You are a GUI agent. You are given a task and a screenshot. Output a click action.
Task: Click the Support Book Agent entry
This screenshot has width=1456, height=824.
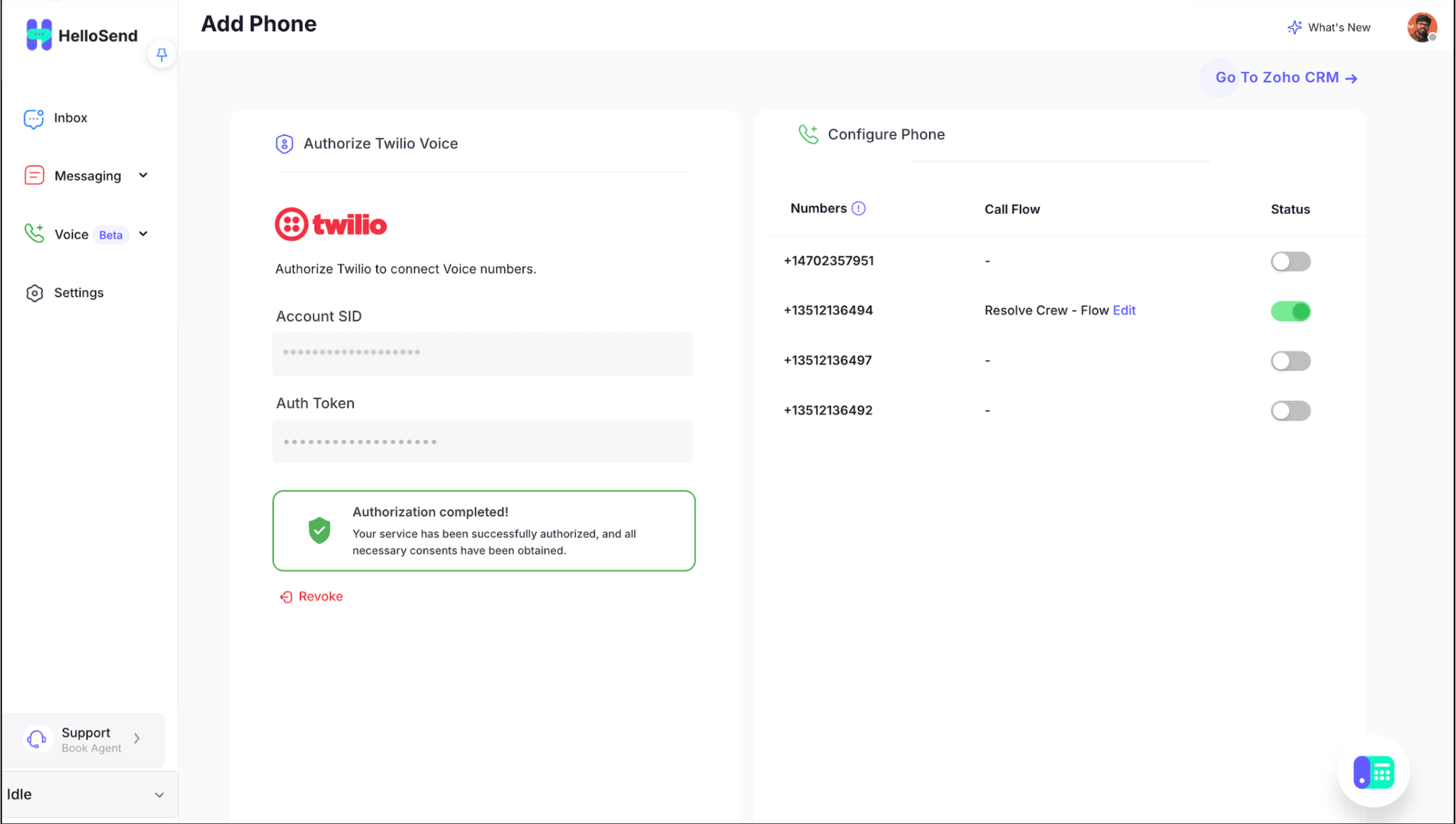(x=83, y=739)
